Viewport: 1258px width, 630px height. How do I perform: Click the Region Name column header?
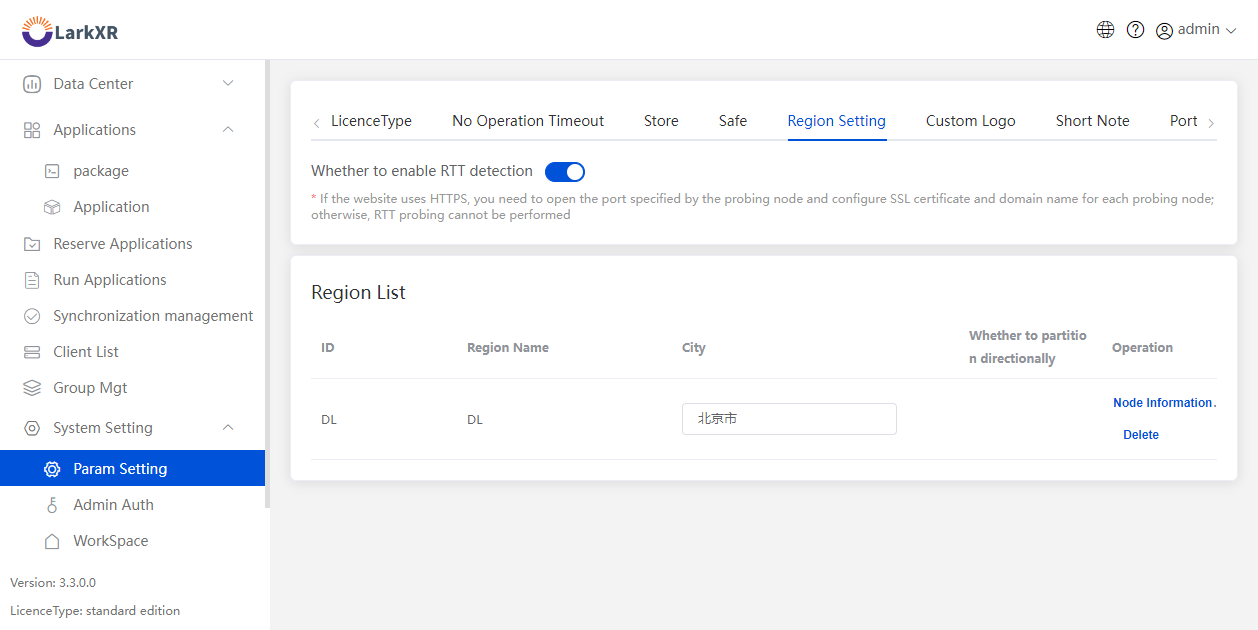pos(508,348)
